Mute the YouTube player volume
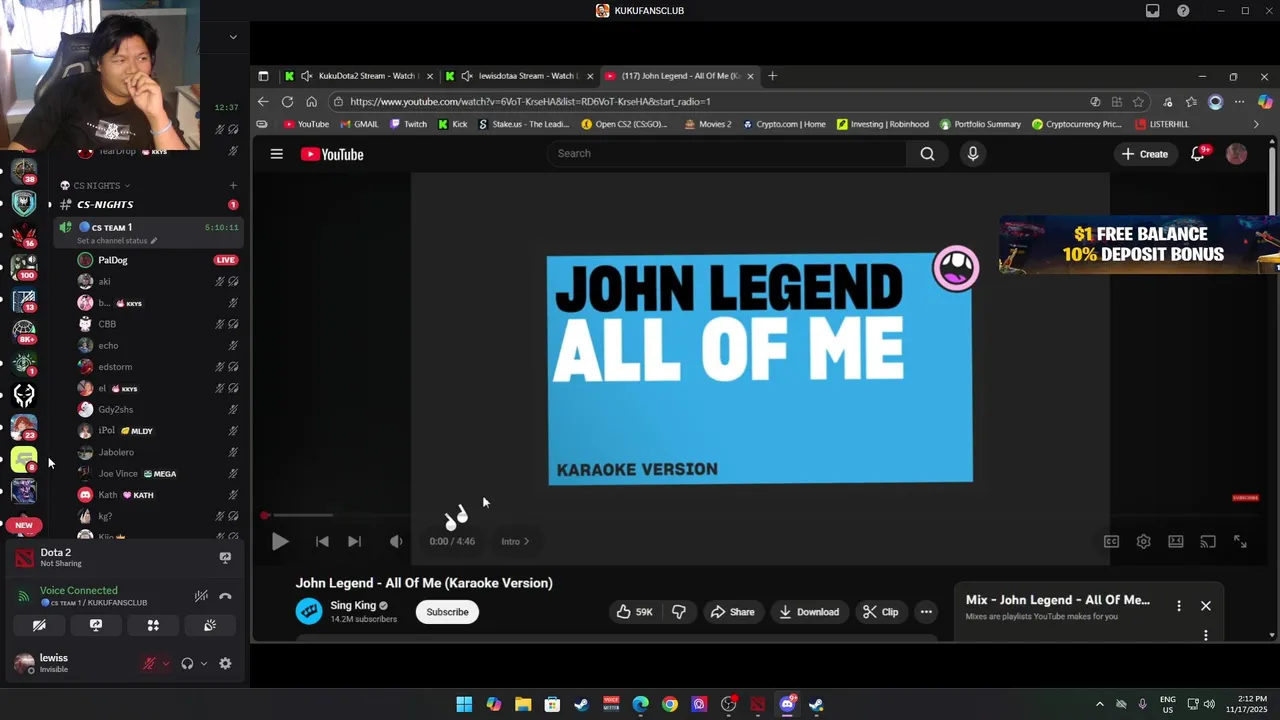The image size is (1280, 720). tap(396, 541)
